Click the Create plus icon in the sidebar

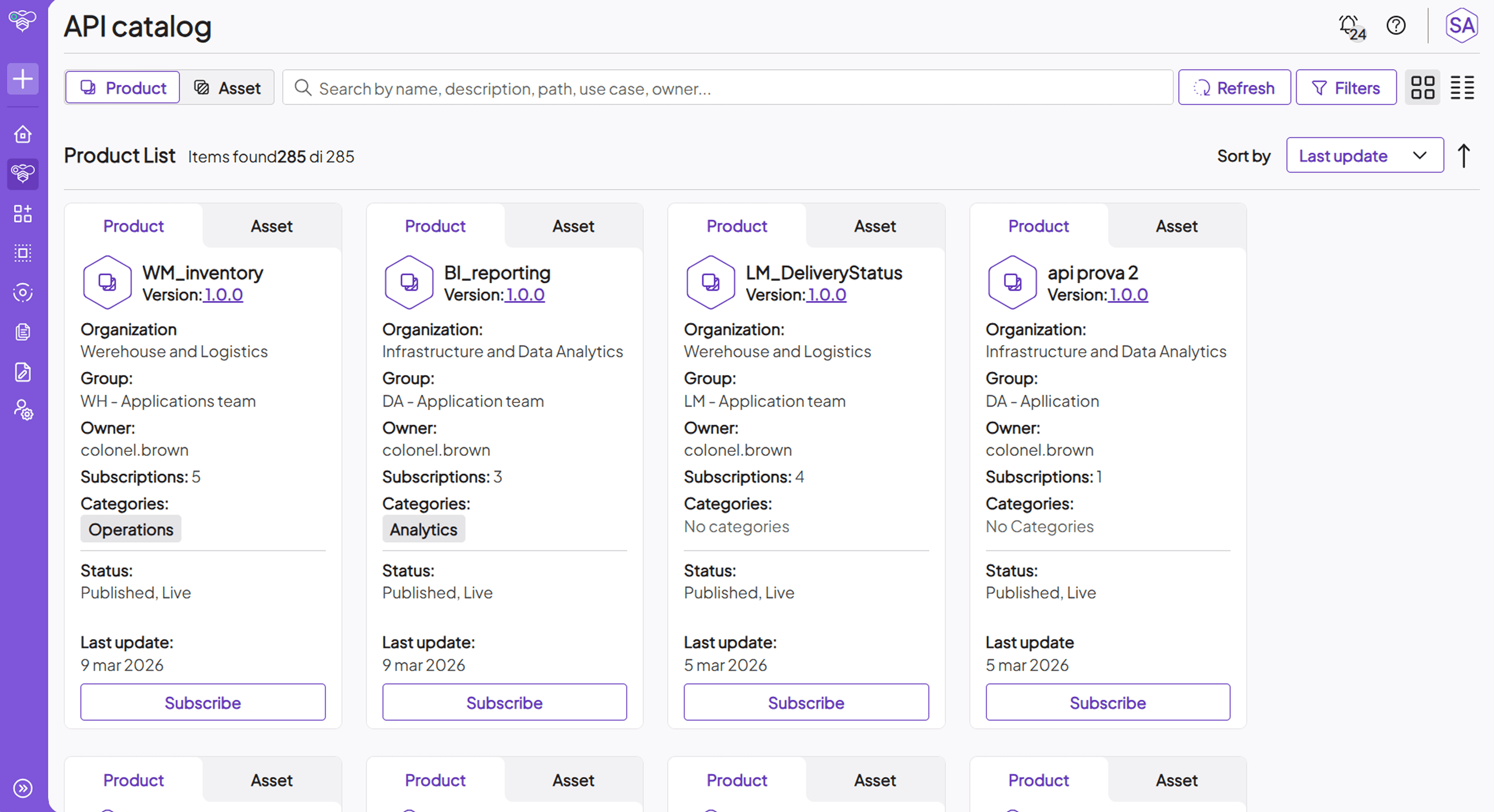coord(22,79)
